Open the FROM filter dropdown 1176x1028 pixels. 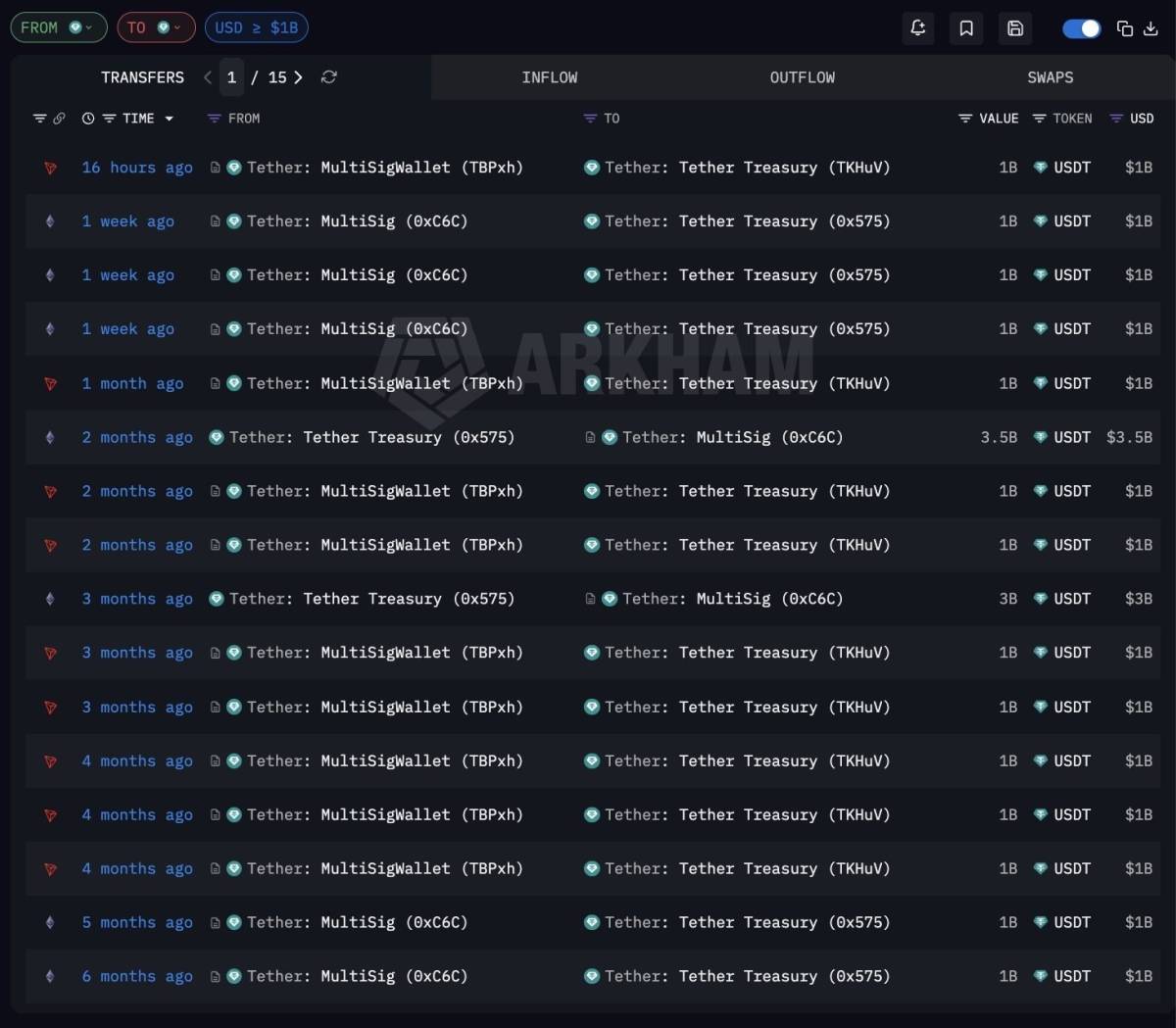58,27
